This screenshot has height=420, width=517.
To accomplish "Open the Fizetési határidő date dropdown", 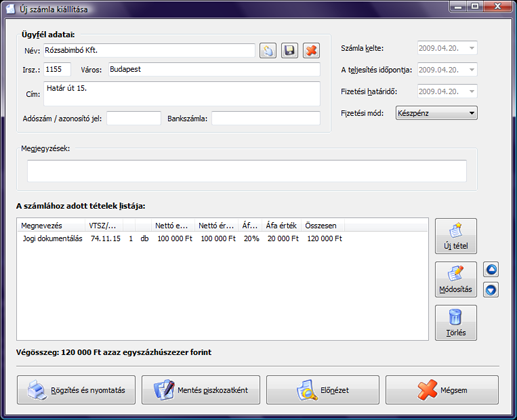I will pyautogui.click(x=472, y=91).
